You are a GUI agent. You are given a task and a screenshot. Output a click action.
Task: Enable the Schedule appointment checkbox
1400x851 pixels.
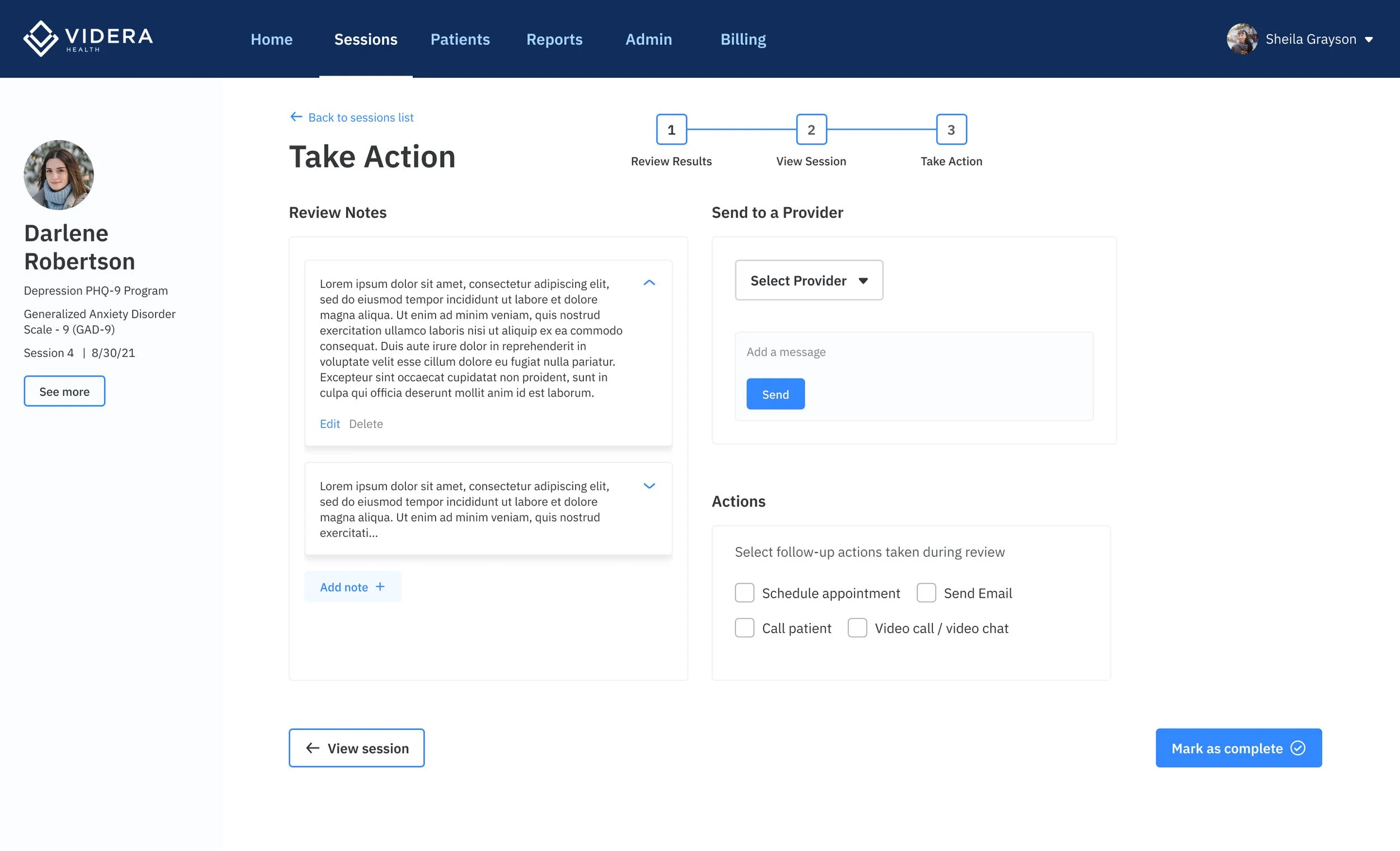[744, 593]
